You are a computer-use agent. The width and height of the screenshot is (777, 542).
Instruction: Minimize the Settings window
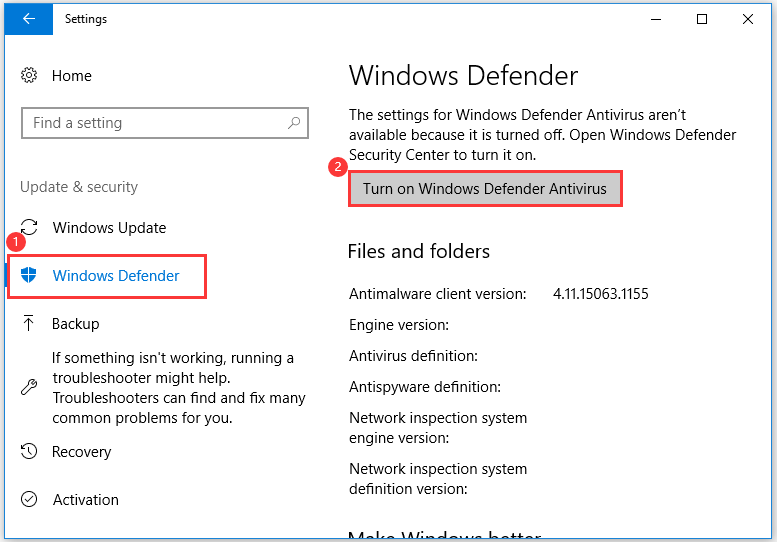pyautogui.click(x=656, y=19)
